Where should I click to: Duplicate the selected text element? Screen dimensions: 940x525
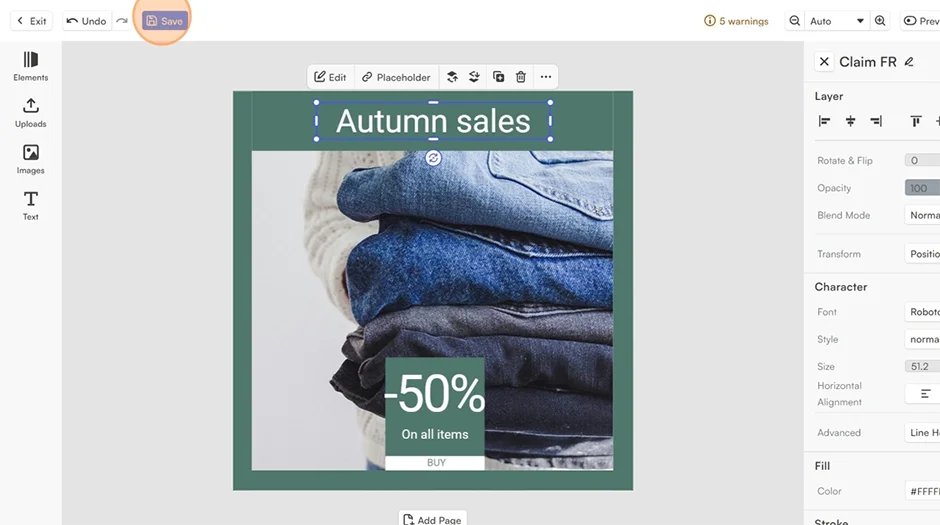point(498,77)
